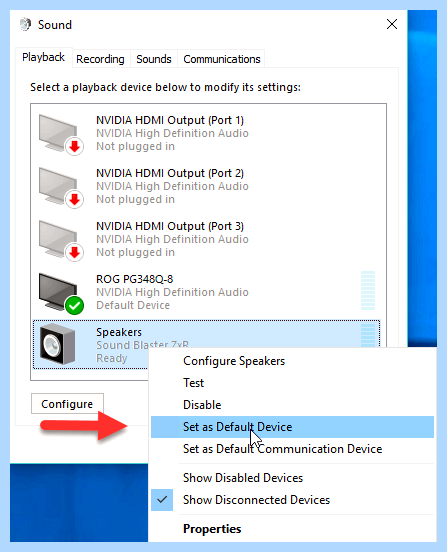Screen dimensions: 447x552
Task: Open the Sounds tab
Action: pyautogui.click(x=154, y=59)
